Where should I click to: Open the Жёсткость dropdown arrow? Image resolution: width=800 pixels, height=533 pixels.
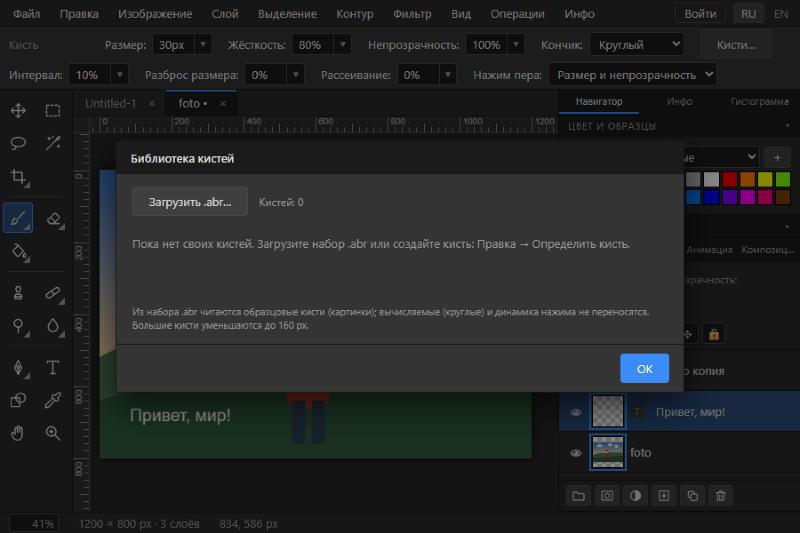click(x=342, y=44)
